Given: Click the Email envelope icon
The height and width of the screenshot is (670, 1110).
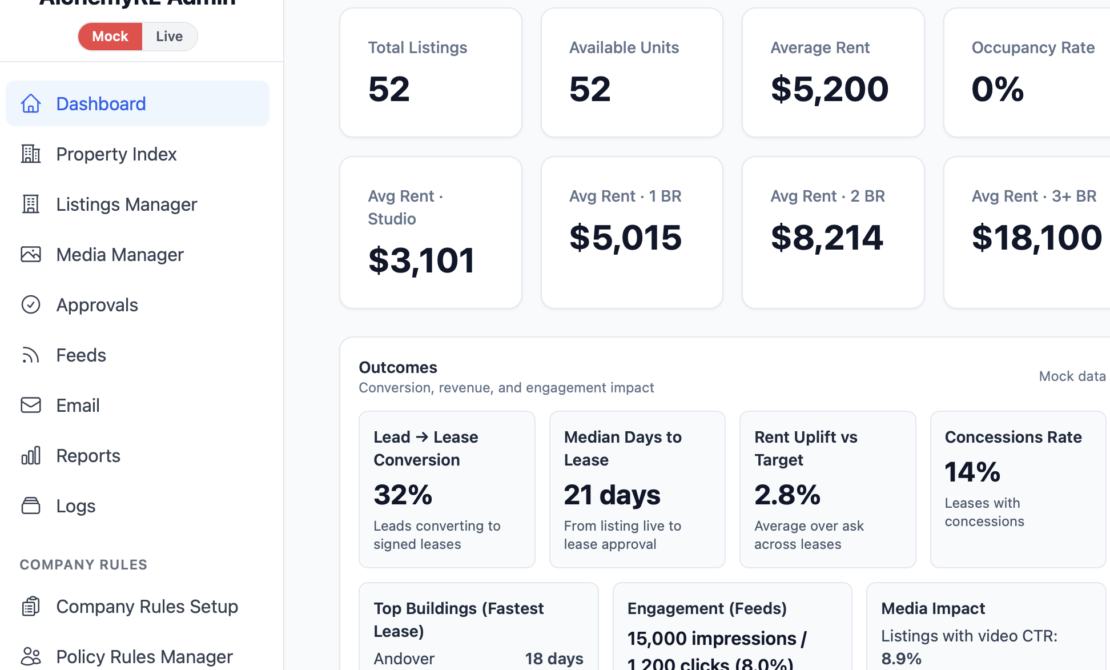Looking at the screenshot, I should 31,405.
